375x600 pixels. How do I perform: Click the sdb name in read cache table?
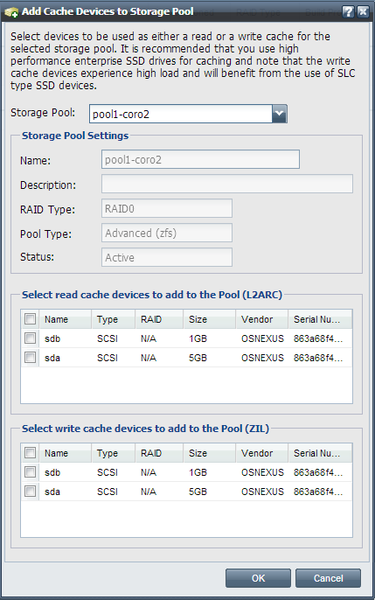[x=52, y=339]
